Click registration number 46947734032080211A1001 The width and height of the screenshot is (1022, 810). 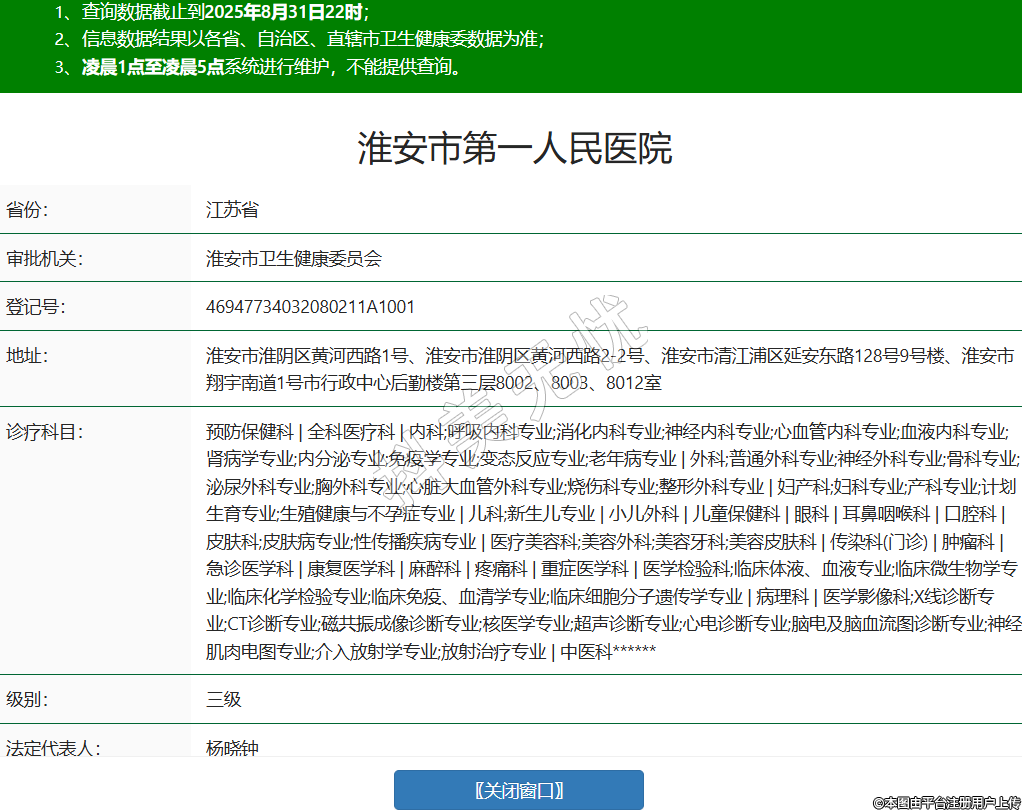point(310,307)
